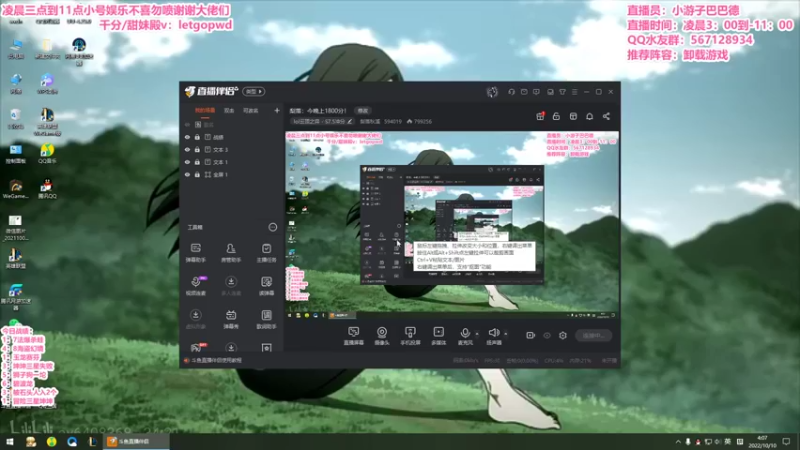Open the 英雄联盟 desktop icon
Screen dimensions: 800x450
(x=15, y=258)
